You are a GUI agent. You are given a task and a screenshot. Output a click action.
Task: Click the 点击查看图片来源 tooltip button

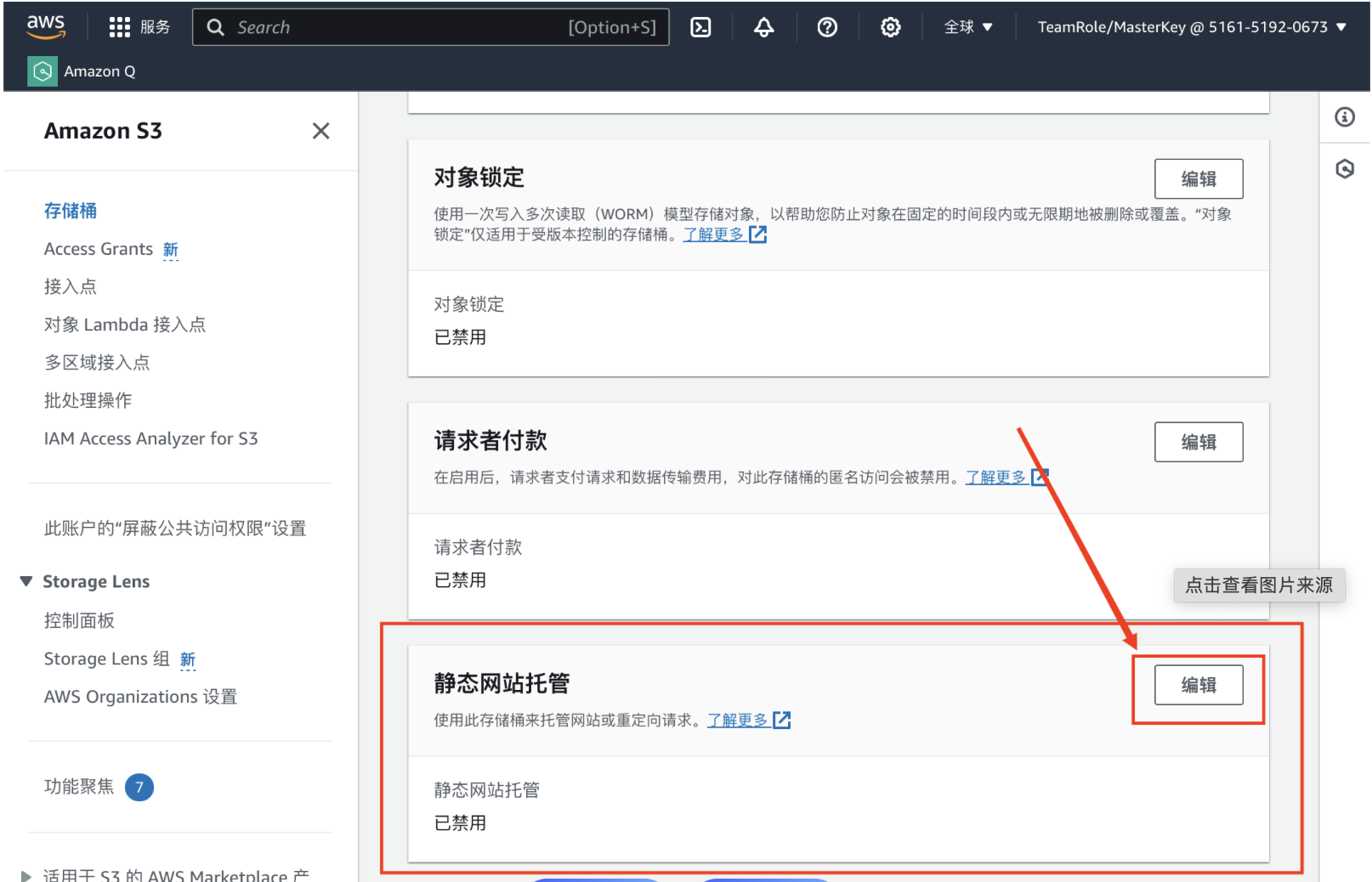(x=1259, y=585)
